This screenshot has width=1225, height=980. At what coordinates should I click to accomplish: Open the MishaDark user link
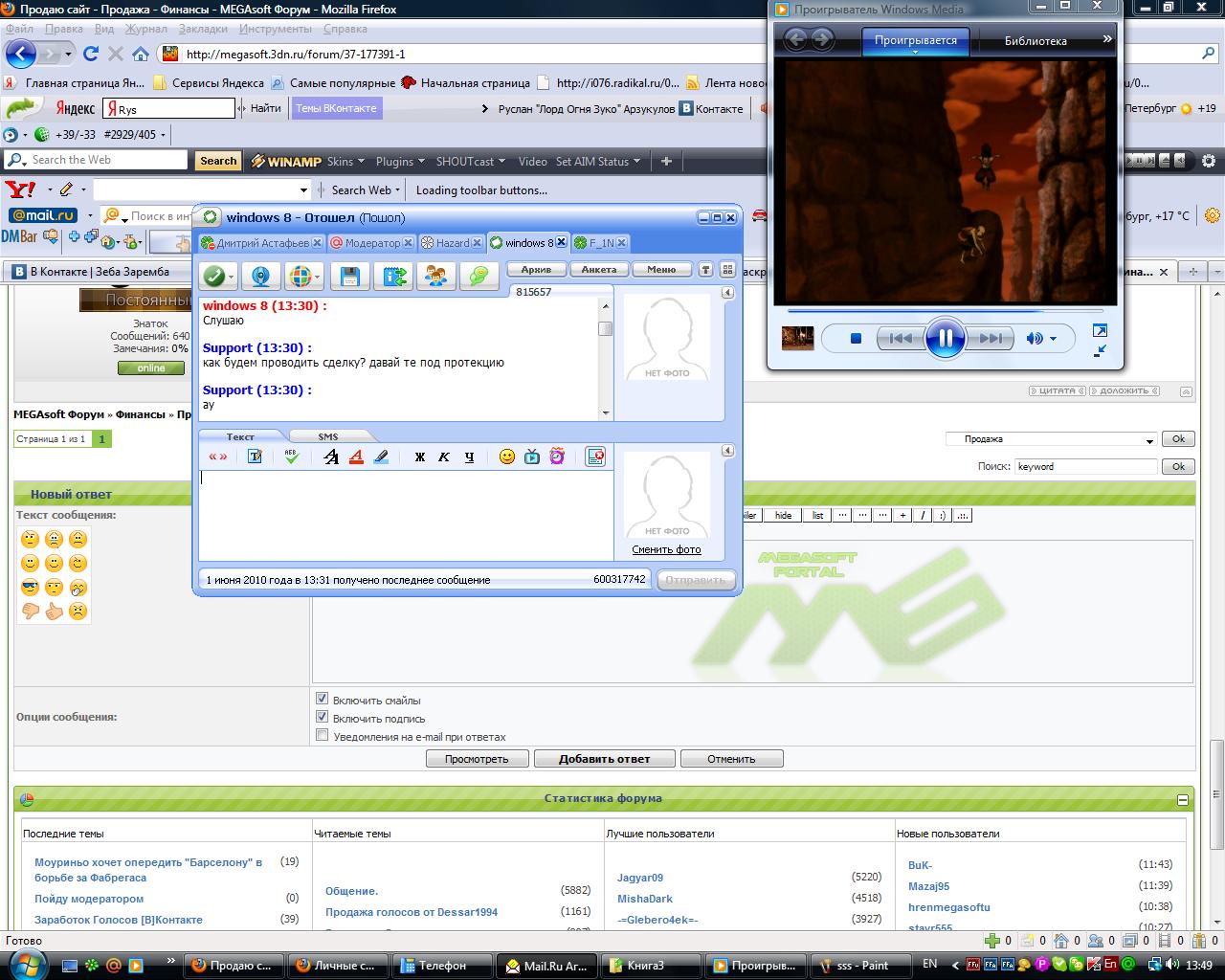(x=644, y=899)
